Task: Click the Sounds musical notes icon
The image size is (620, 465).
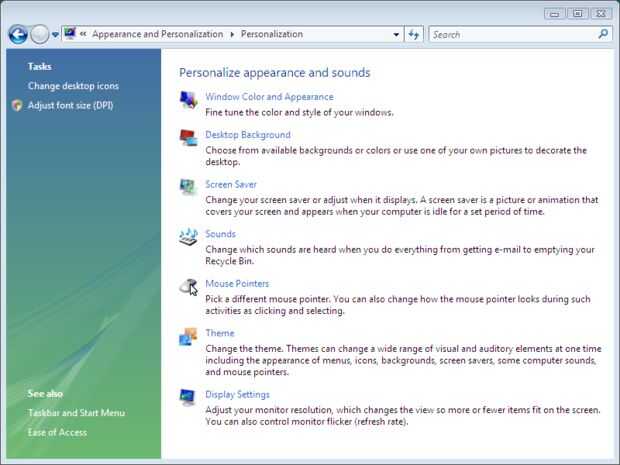Action: [x=188, y=236]
